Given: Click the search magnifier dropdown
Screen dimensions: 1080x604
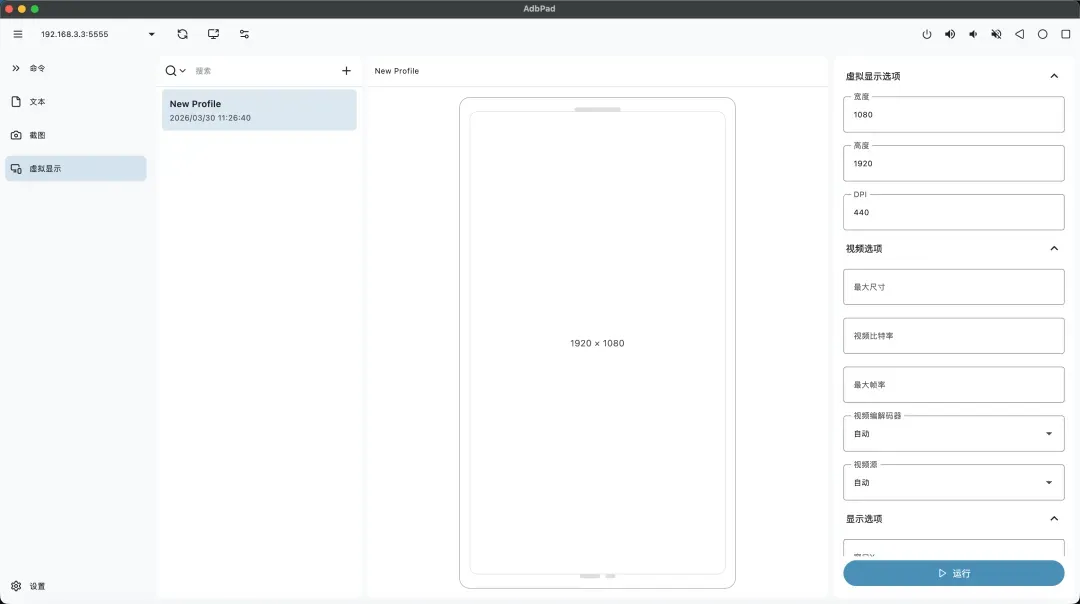Looking at the screenshot, I should coord(175,71).
